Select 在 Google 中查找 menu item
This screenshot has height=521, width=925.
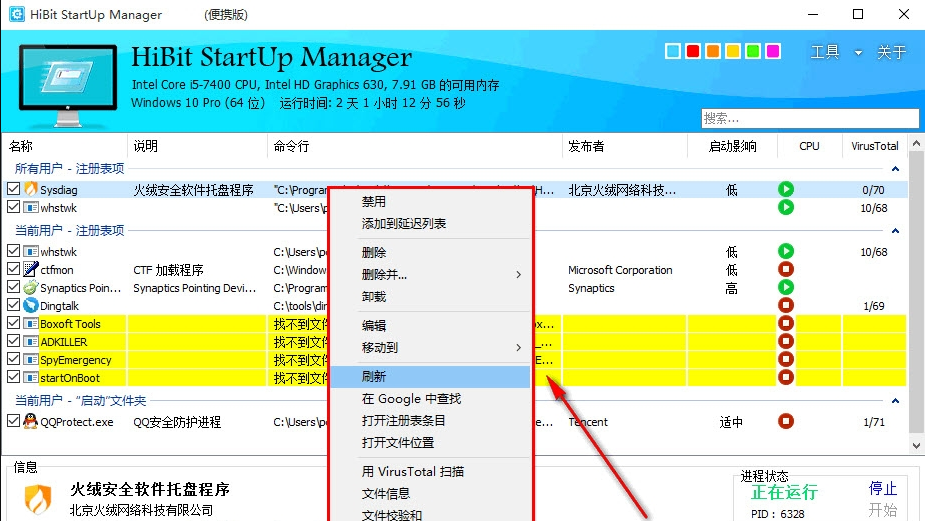(x=411, y=399)
